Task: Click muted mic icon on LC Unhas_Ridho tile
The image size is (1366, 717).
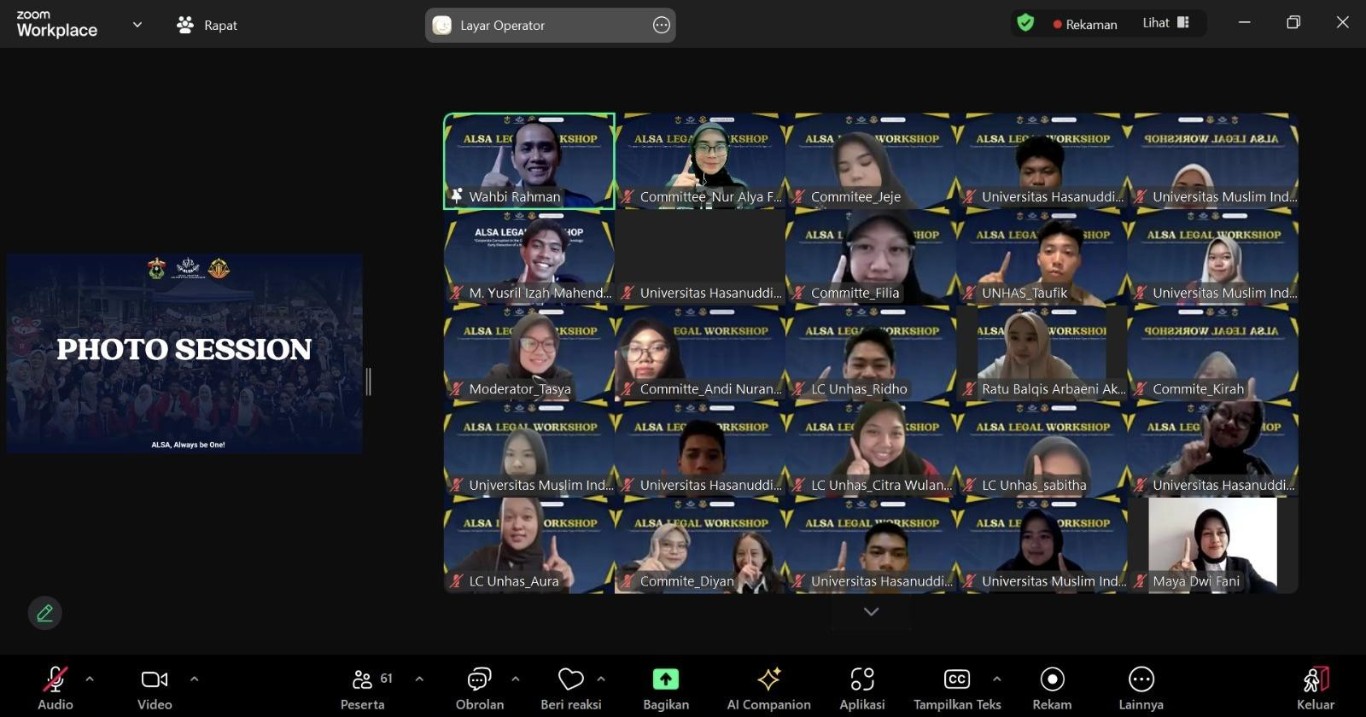Action: point(799,389)
